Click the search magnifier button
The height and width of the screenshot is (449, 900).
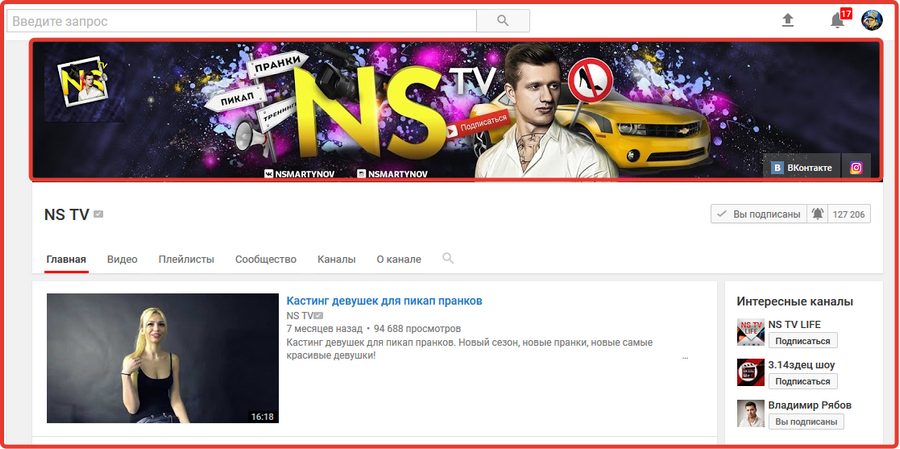click(x=503, y=21)
